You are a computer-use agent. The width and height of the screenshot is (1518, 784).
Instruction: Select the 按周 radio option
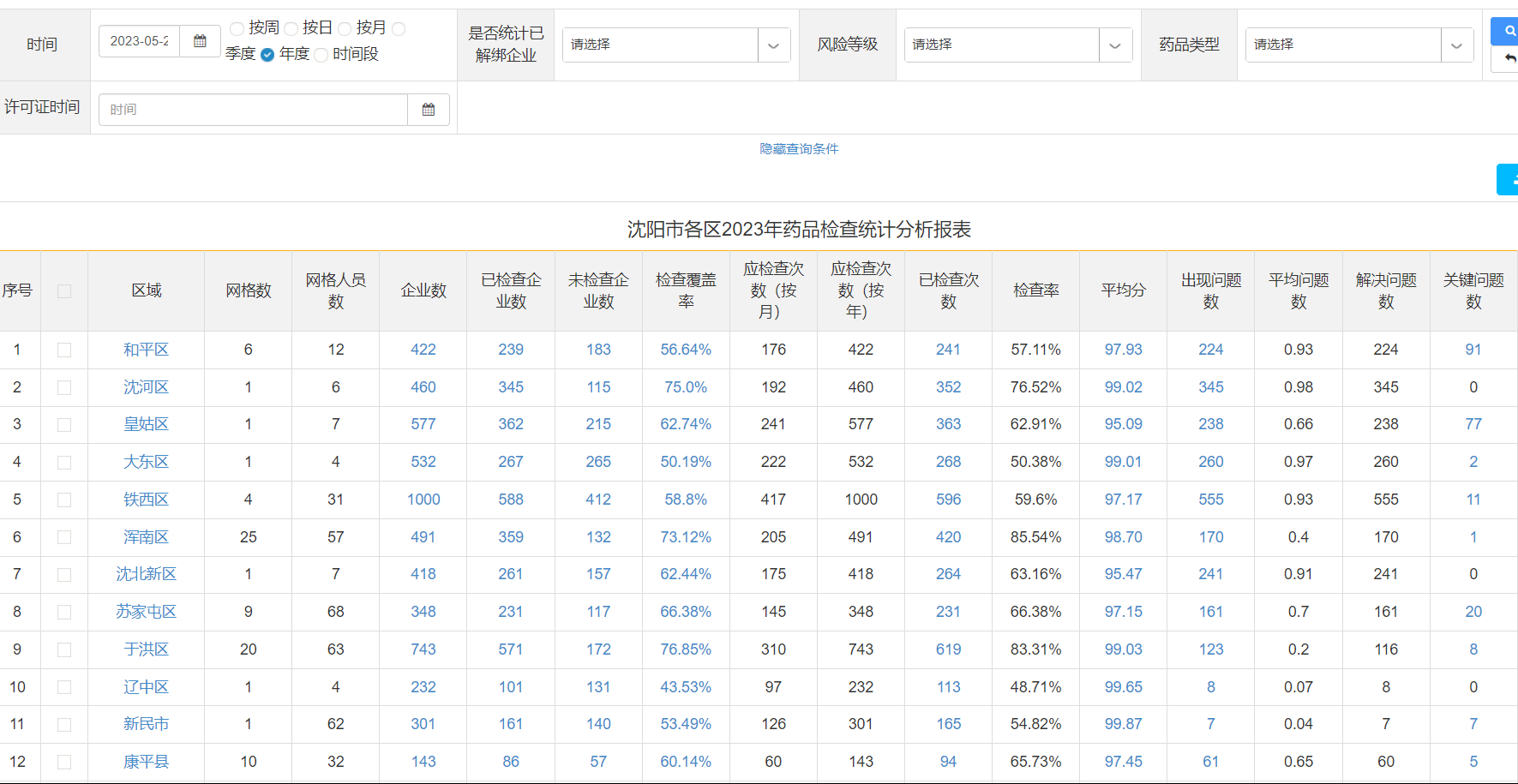click(x=237, y=29)
